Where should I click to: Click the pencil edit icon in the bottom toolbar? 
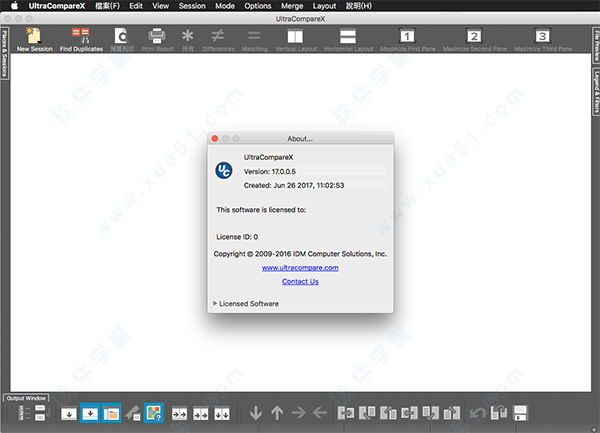pyautogui.click(x=133, y=413)
